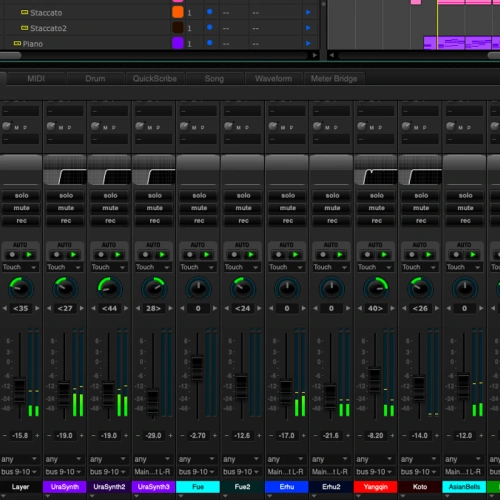Click blue play arrow on Staccato2 track

coord(308,28)
